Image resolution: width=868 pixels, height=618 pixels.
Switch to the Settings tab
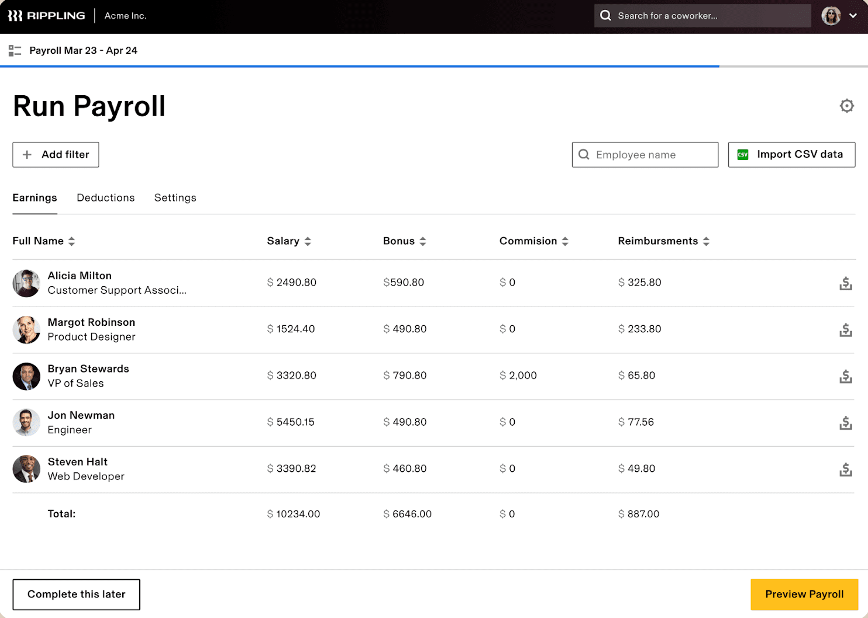coord(175,198)
